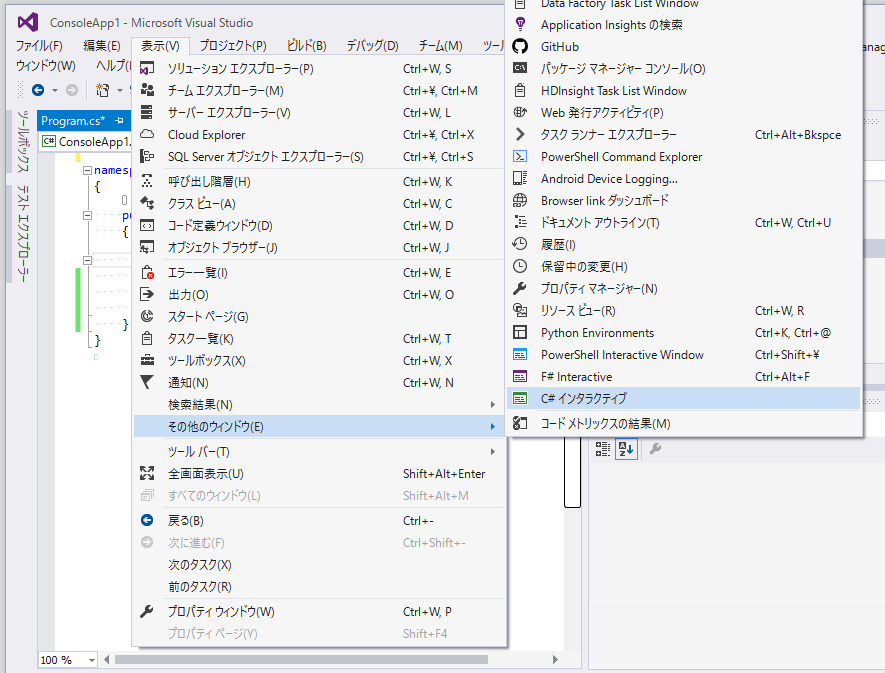
Task: Click the navigate back toolbar button
Action: click(x=38, y=90)
